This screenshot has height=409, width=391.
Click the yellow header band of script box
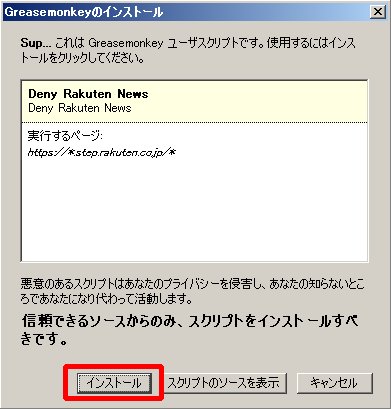point(194,101)
